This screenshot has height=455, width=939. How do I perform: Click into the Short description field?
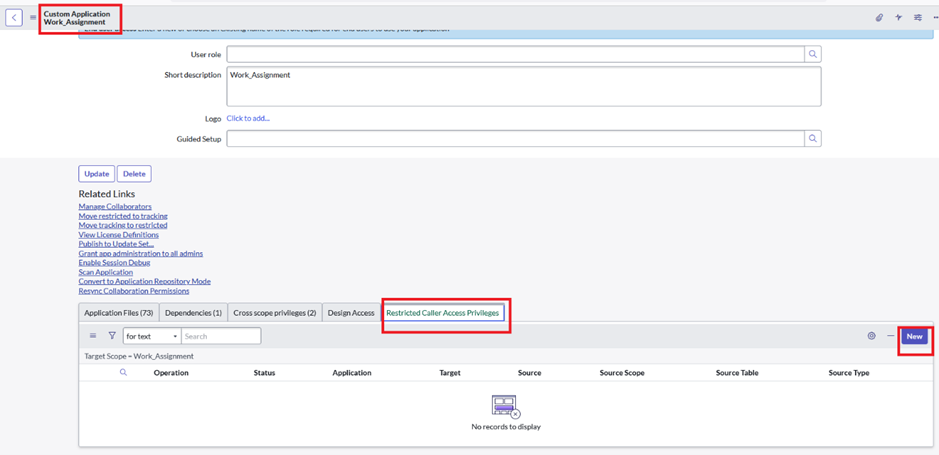coord(523,86)
